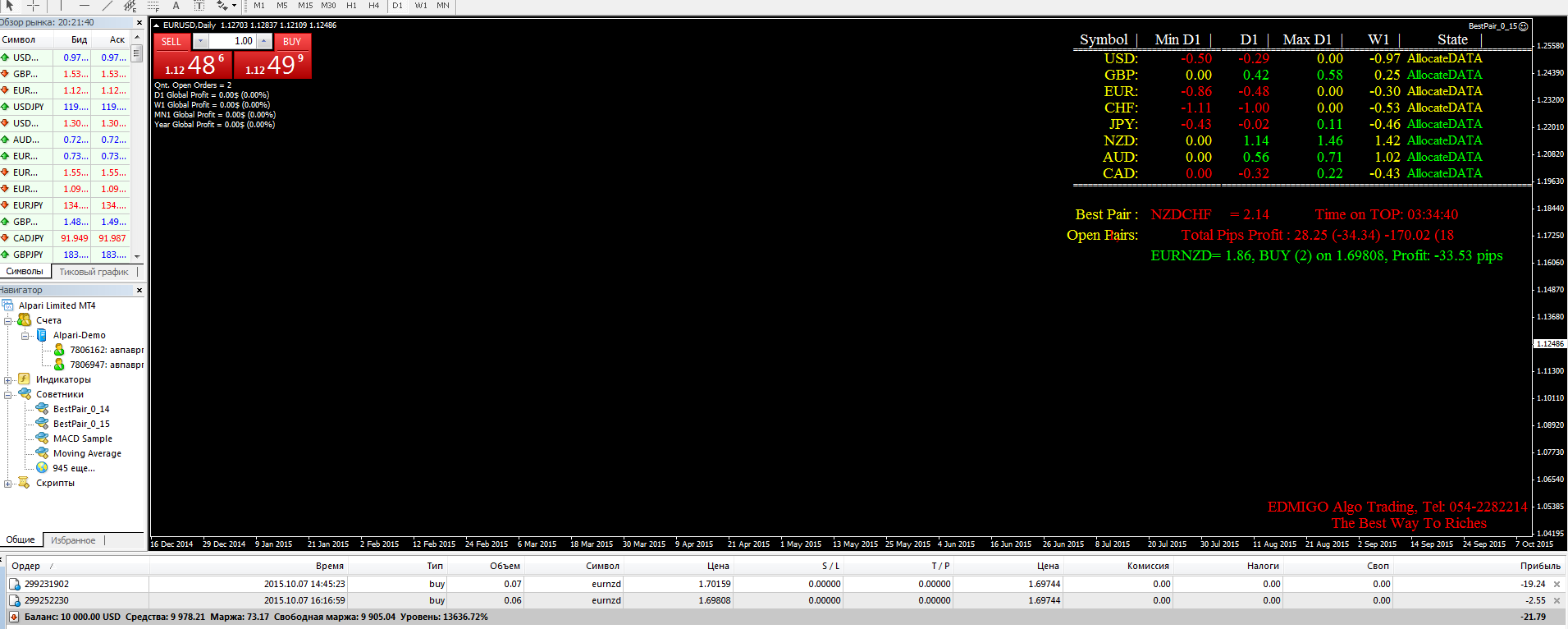Image resolution: width=1568 pixels, height=629 pixels.
Task: Close order 299252230 with its X button
Action: (1557, 600)
